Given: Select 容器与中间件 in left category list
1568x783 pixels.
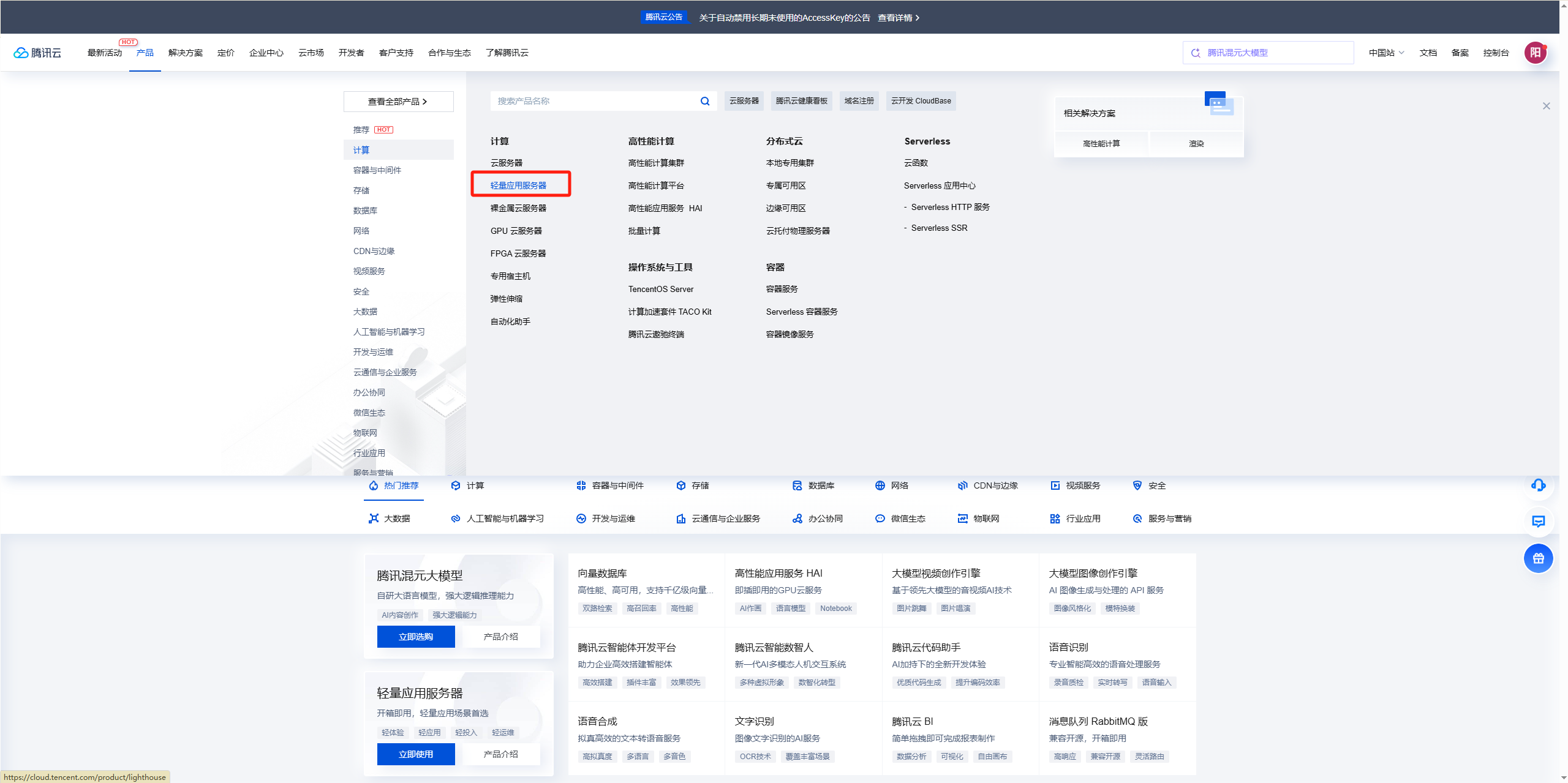Looking at the screenshot, I should (x=377, y=170).
